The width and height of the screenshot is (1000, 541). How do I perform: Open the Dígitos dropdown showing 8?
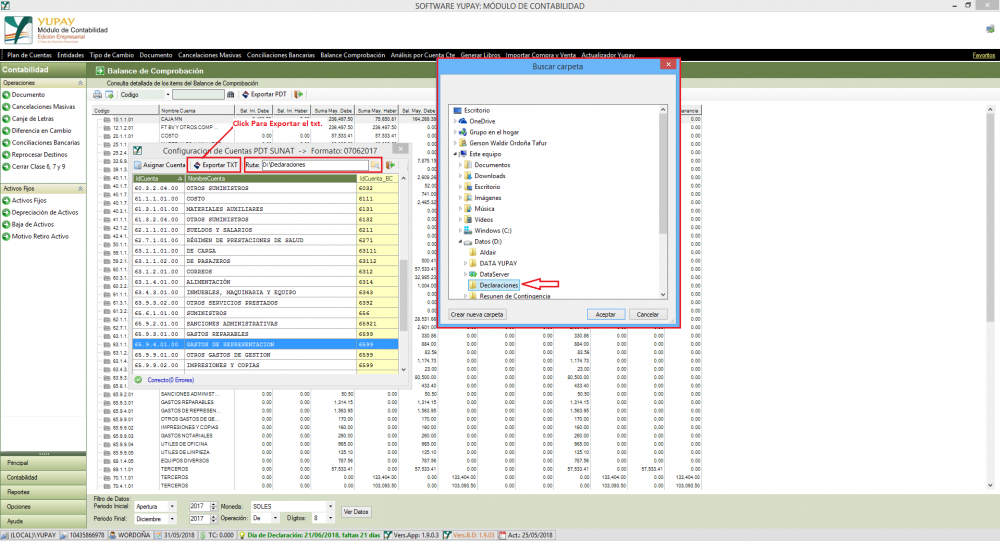point(330,519)
